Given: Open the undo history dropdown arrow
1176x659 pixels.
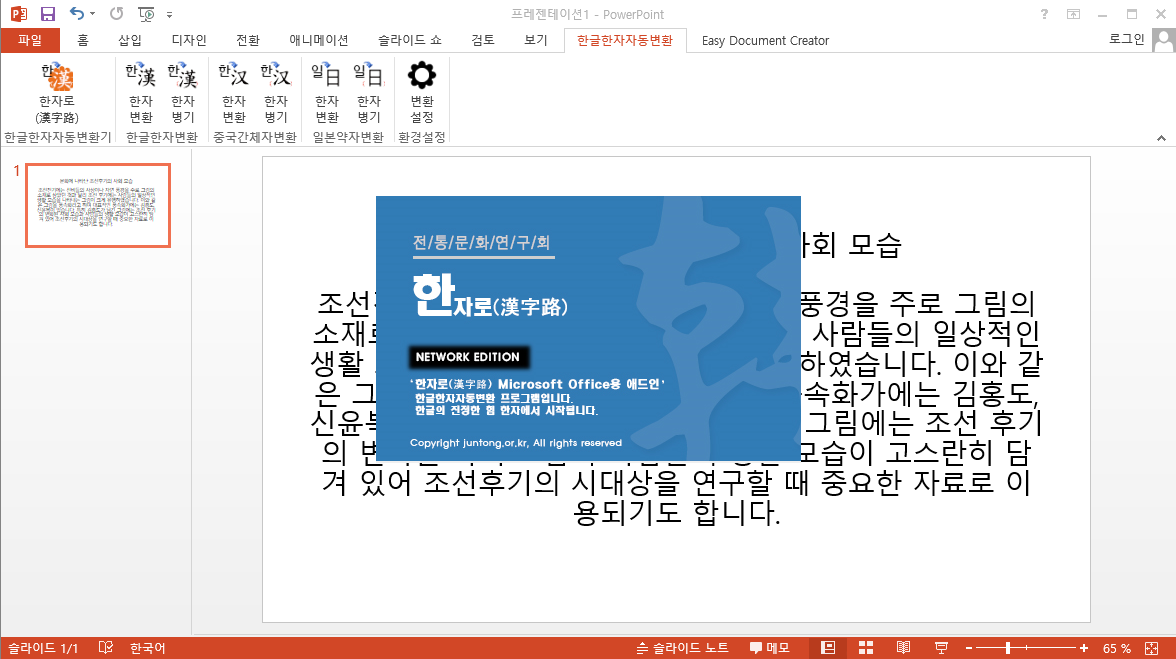Looking at the screenshot, I should 93,14.
